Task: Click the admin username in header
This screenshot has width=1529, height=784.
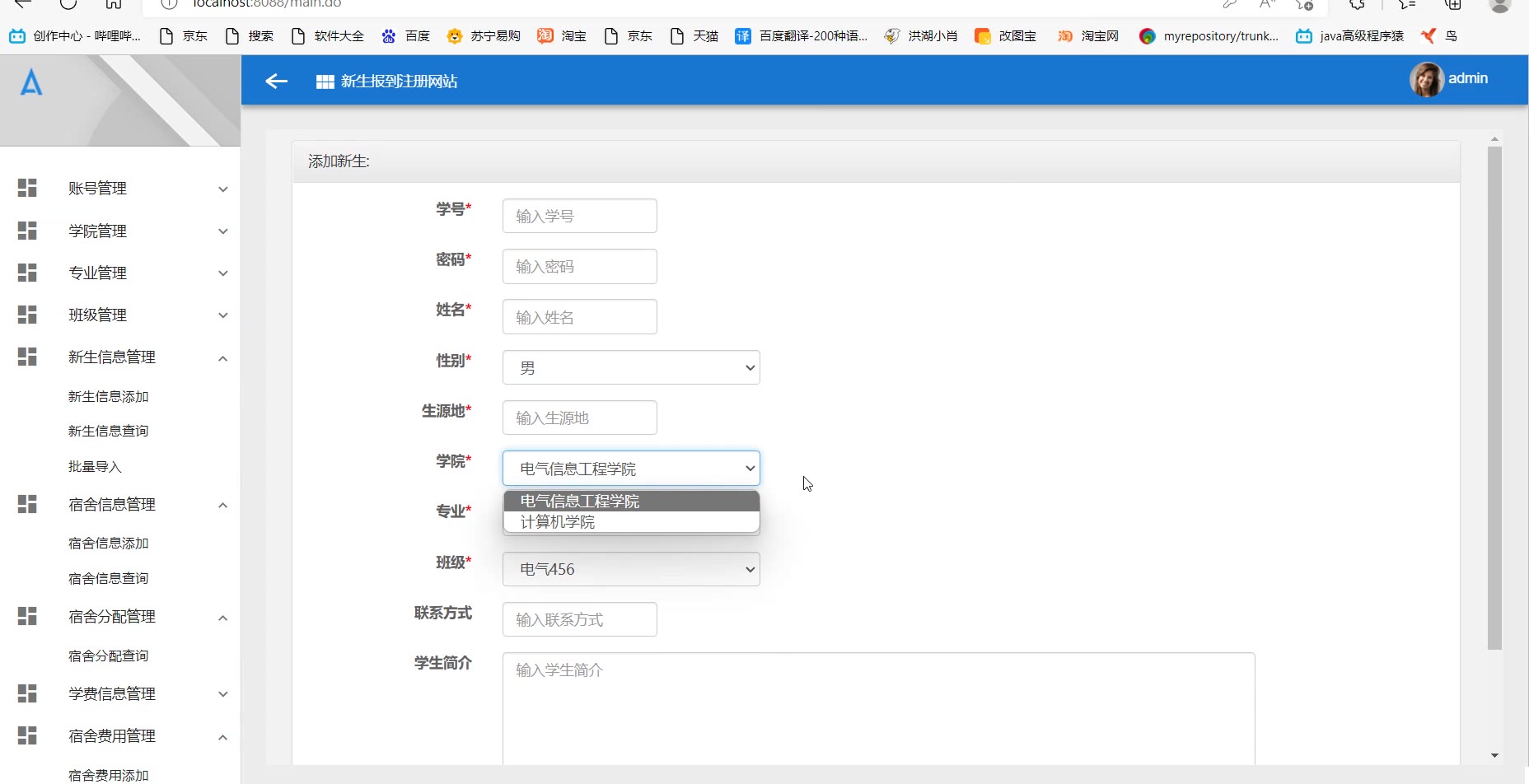Action: (1468, 78)
